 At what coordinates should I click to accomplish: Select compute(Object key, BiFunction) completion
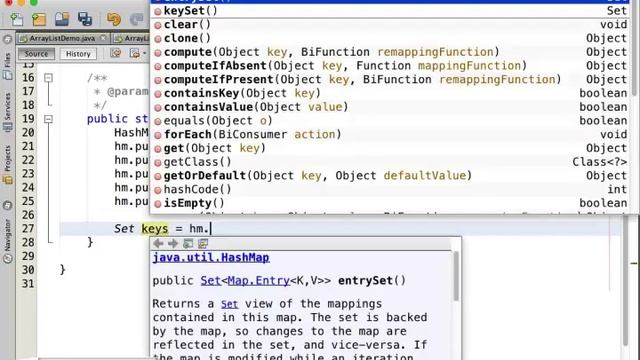[x=391, y=52]
